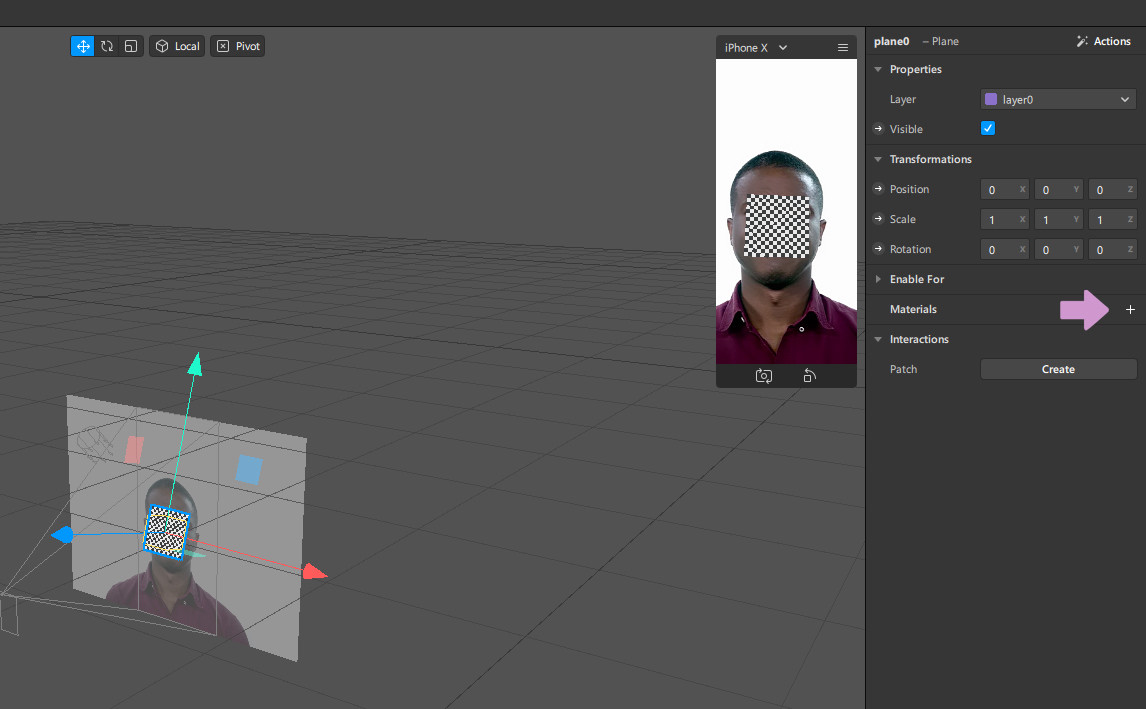
Task: Click the Create patch button
Action: (x=1058, y=369)
